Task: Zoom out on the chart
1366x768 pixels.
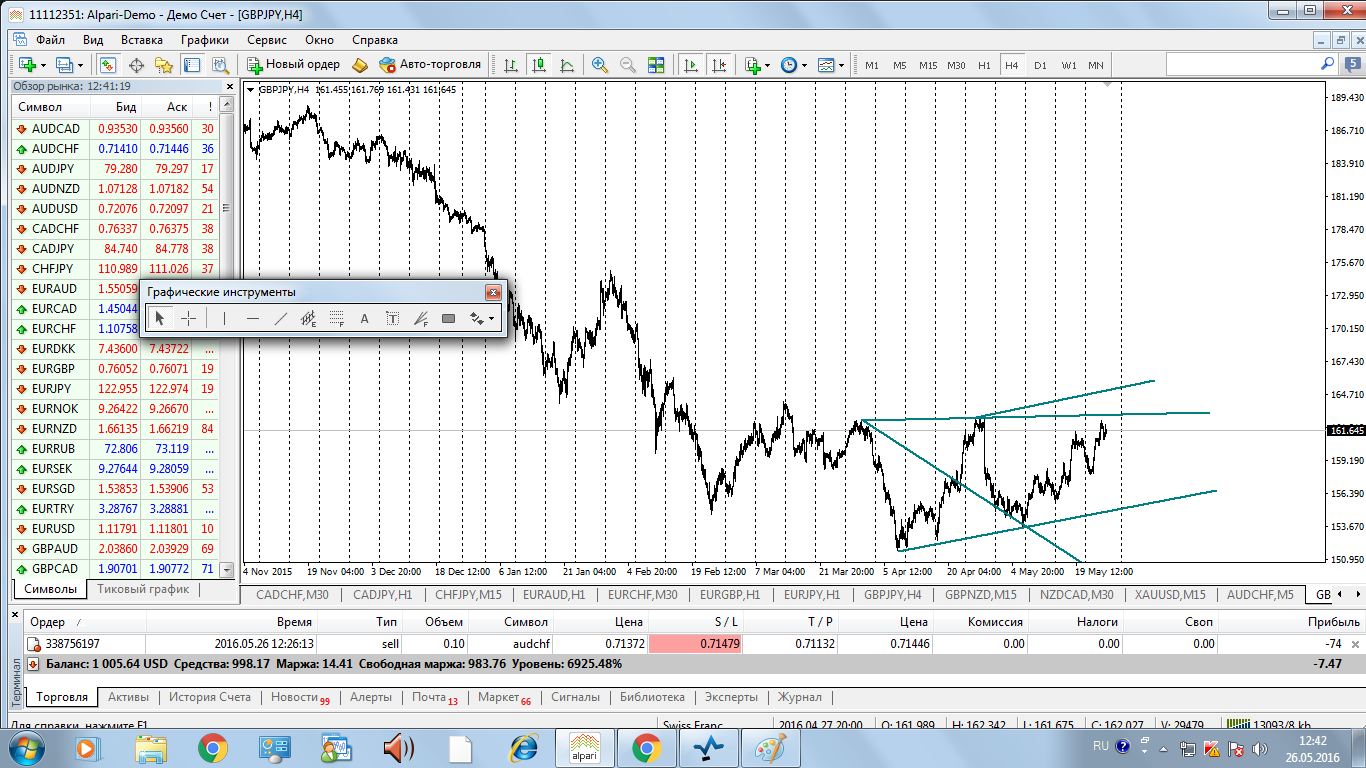Action: pyautogui.click(x=628, y=65)
